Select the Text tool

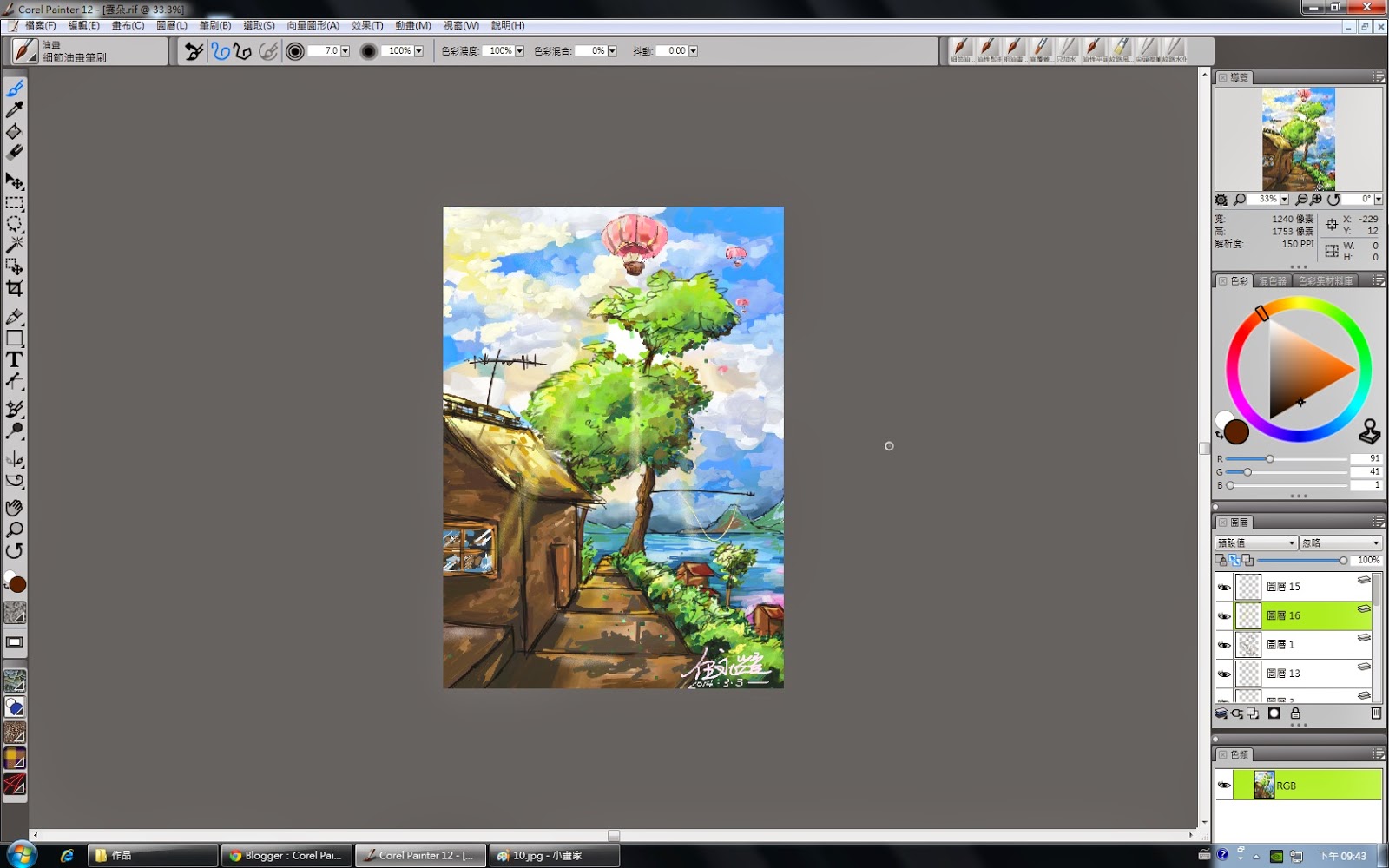click(x=14, y=358)
